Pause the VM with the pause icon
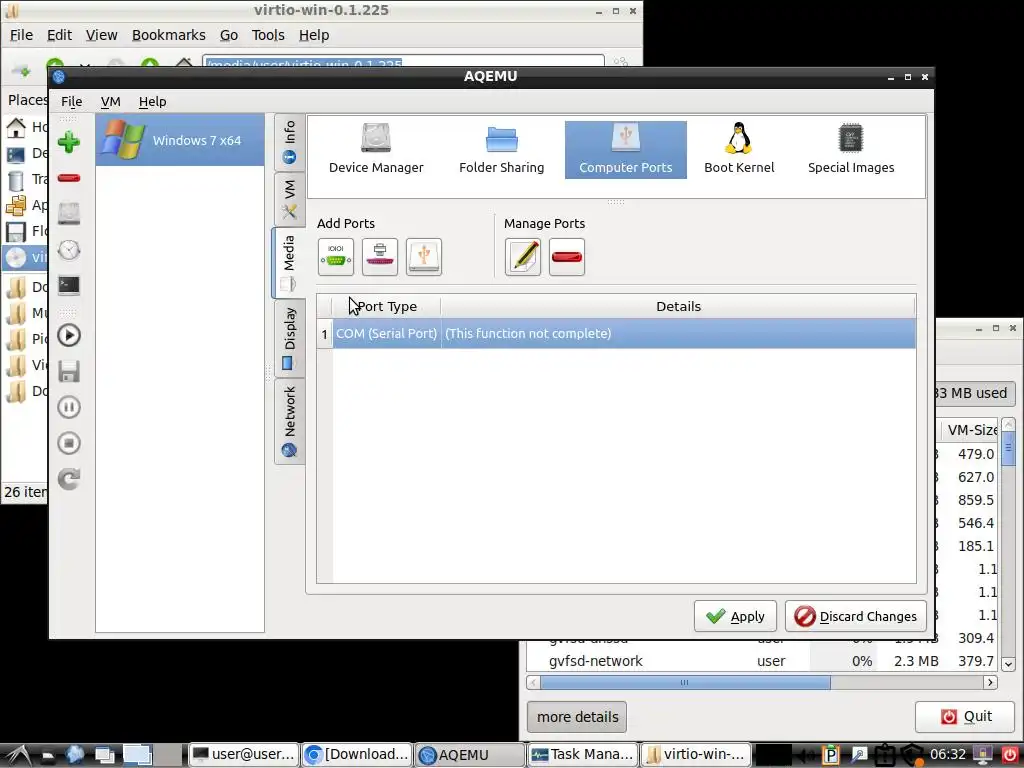1024x768 pixels. (69, 407)
